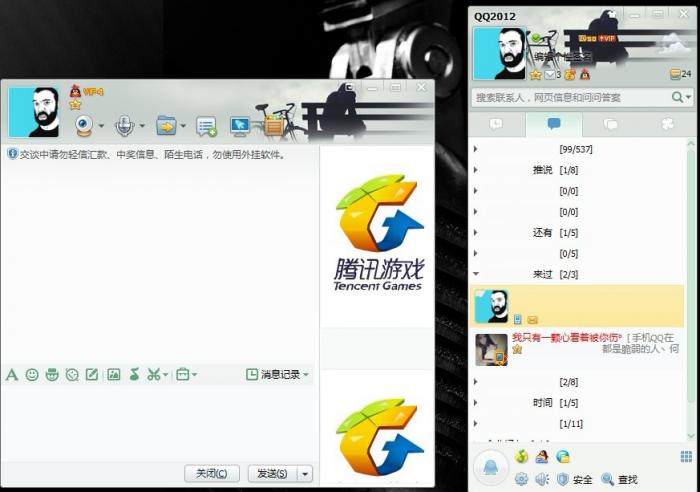
Task: Open the magic emoticon (hat face) picker
Action: [52, 374]
